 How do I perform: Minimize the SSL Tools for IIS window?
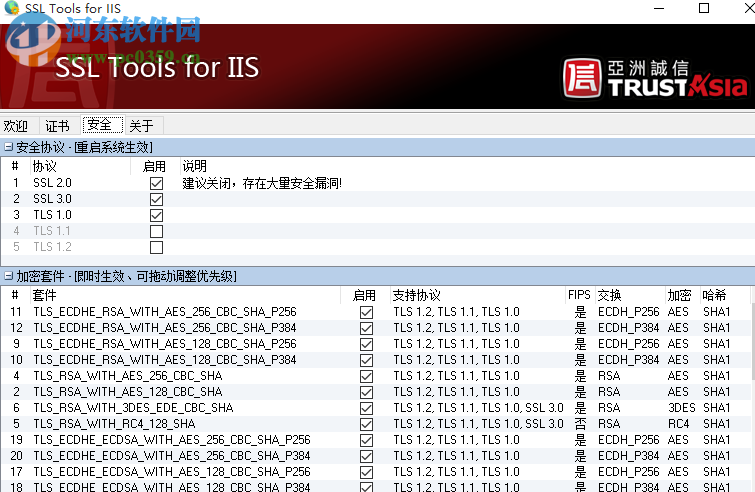[659, 8]
